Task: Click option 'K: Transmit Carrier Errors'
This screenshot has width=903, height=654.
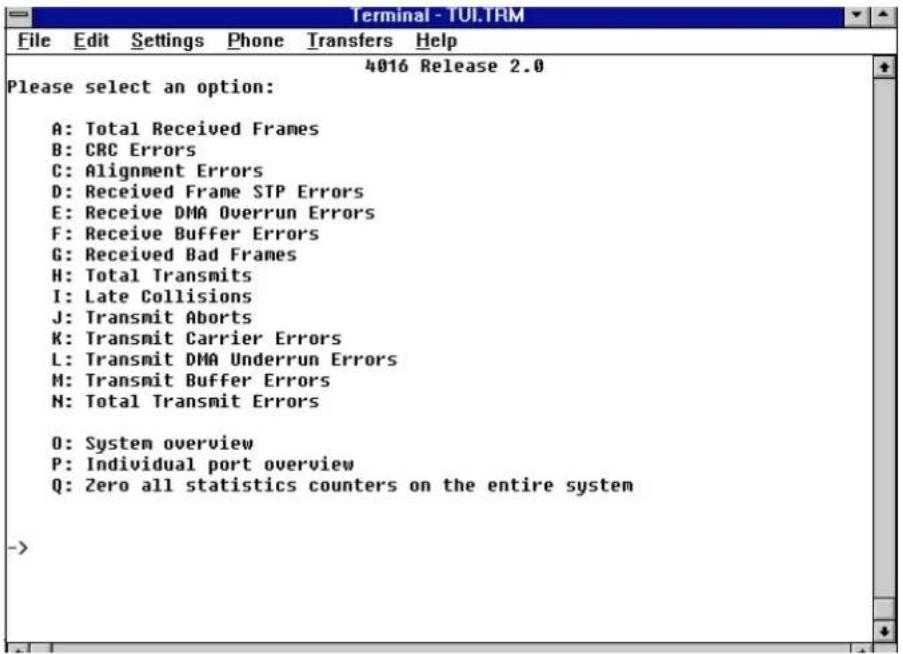Action: point(196,338)
